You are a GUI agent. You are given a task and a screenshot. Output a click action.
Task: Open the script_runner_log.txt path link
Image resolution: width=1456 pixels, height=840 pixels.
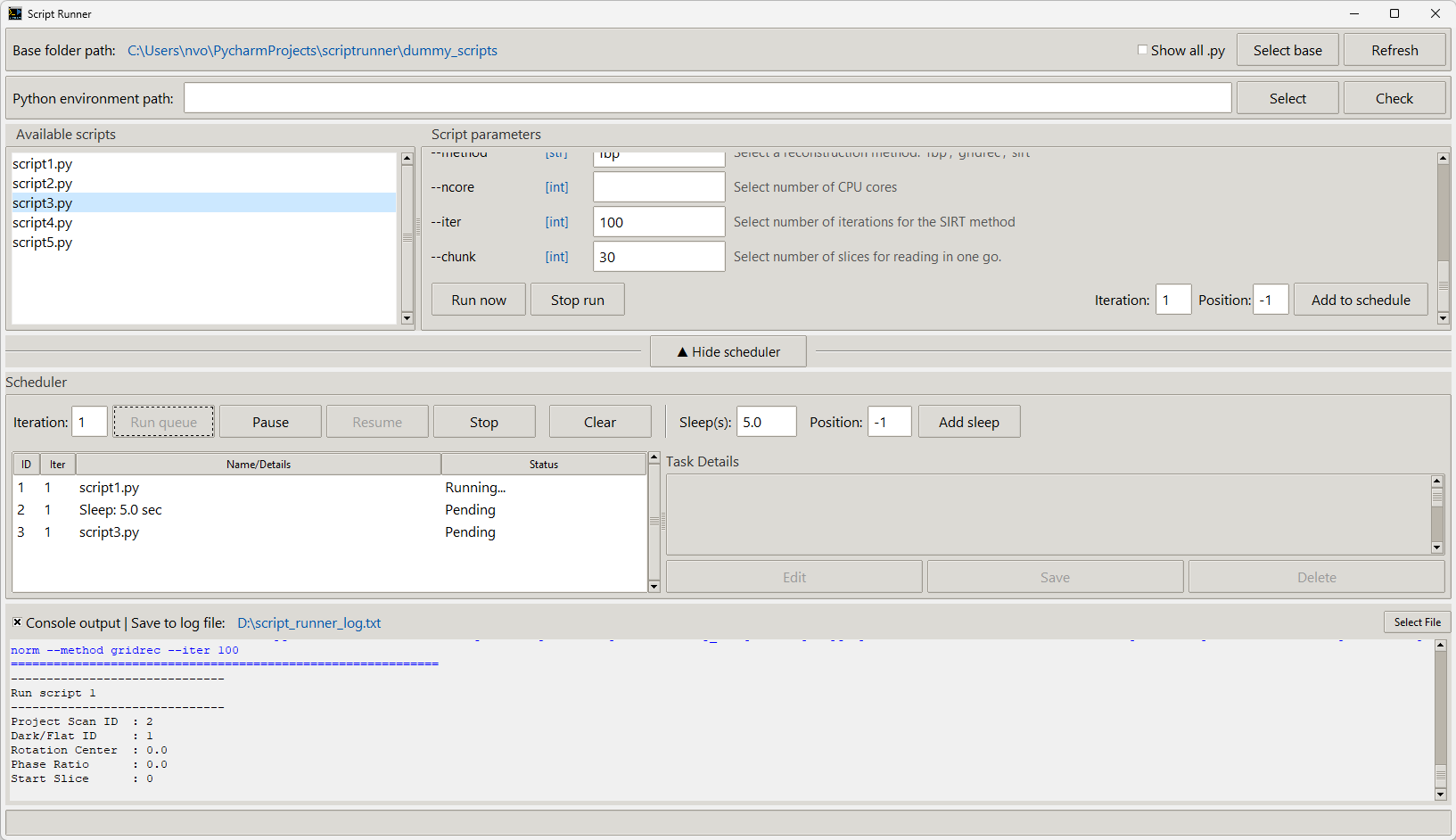coord(308,623)
